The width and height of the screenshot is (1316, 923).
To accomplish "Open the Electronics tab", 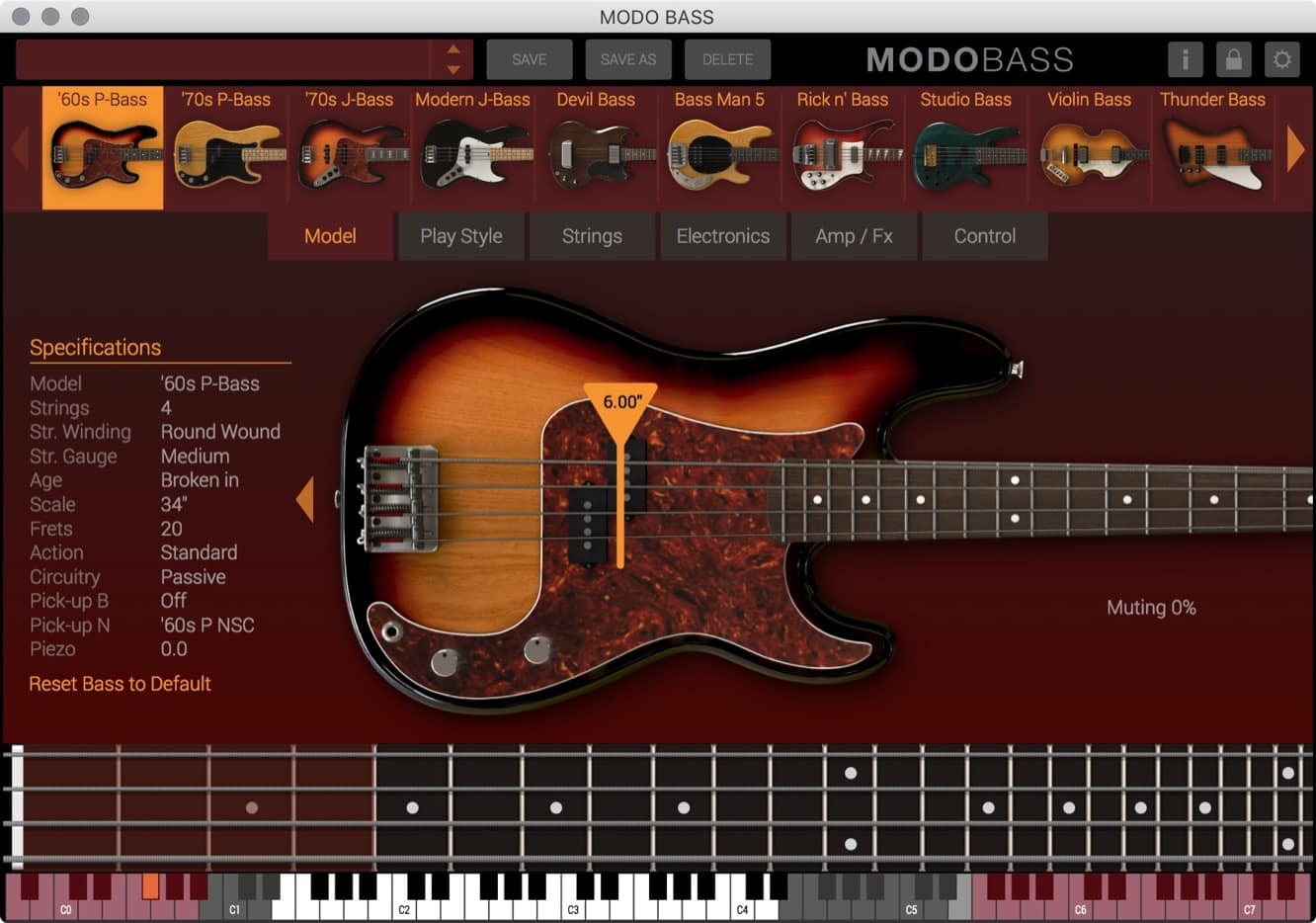I will coord(722,236).
